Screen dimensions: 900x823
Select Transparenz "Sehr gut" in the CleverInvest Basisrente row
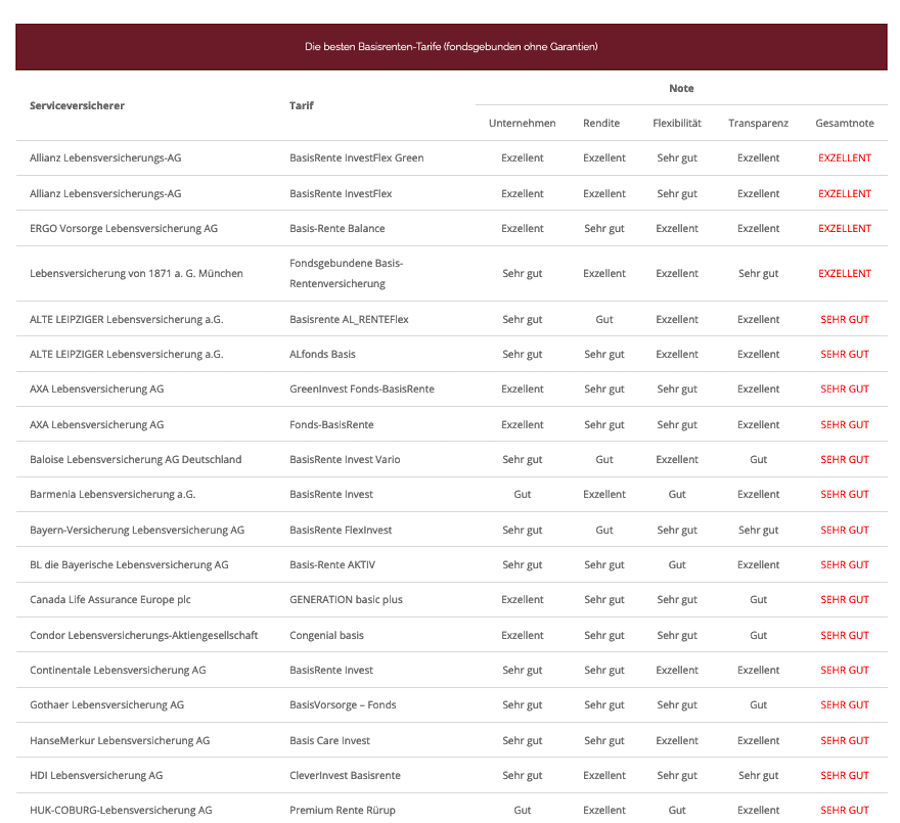pos(758,775)
